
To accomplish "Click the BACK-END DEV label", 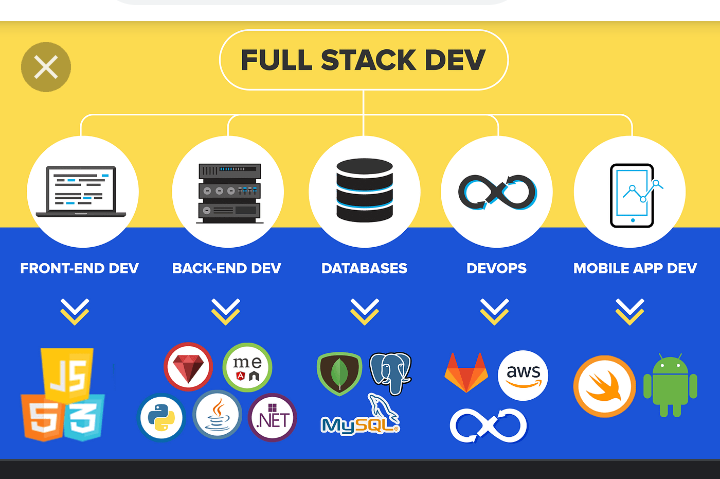I will coord(226,268).
